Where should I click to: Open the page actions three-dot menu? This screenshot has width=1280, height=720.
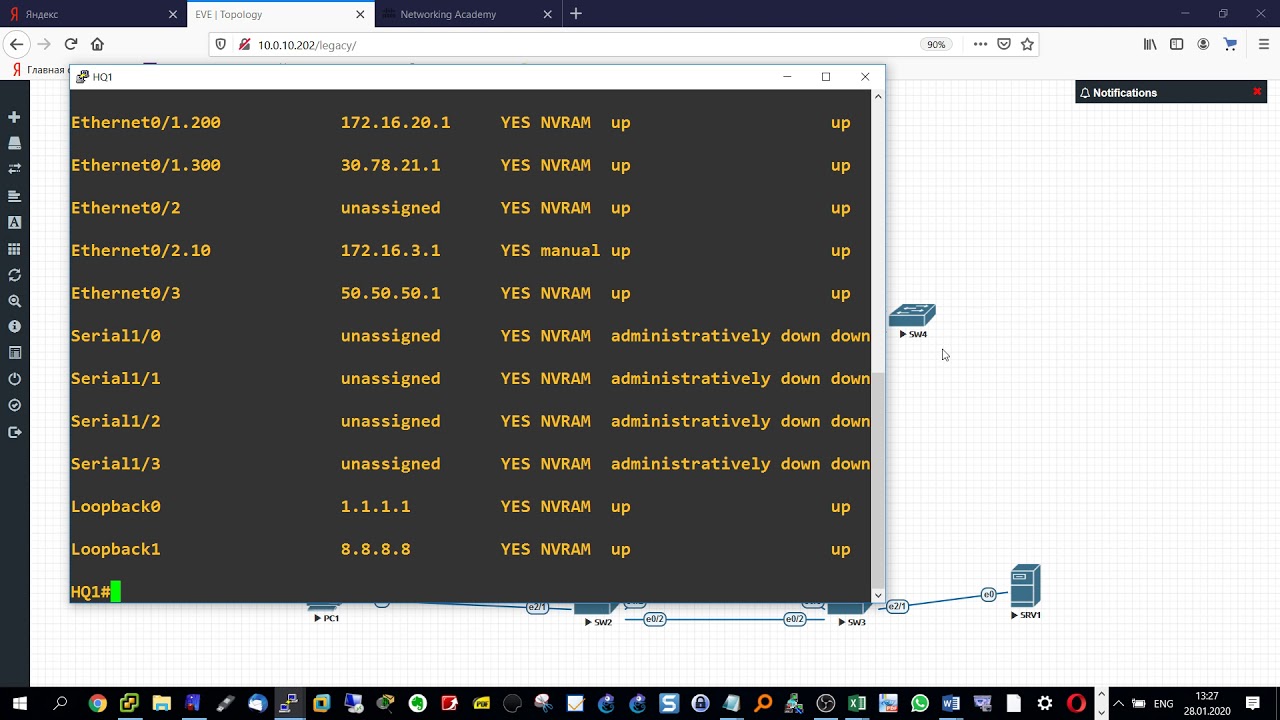click(980, 44)
